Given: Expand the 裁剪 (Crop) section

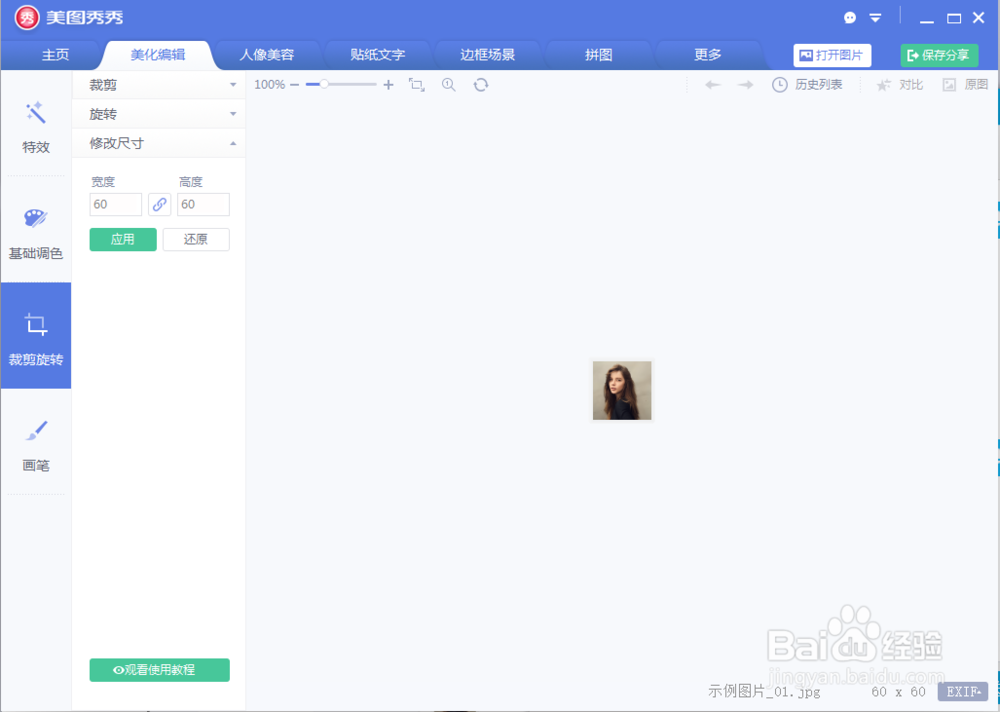Looking at the screenshot, I should [158, 85].
